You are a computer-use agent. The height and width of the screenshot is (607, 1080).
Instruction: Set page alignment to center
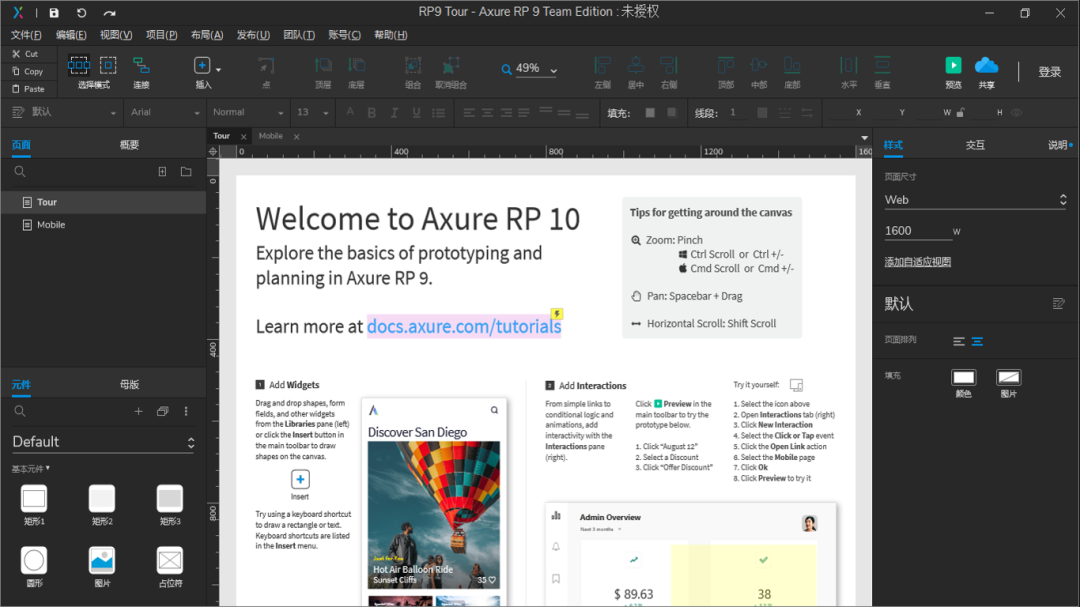(977, 341)
